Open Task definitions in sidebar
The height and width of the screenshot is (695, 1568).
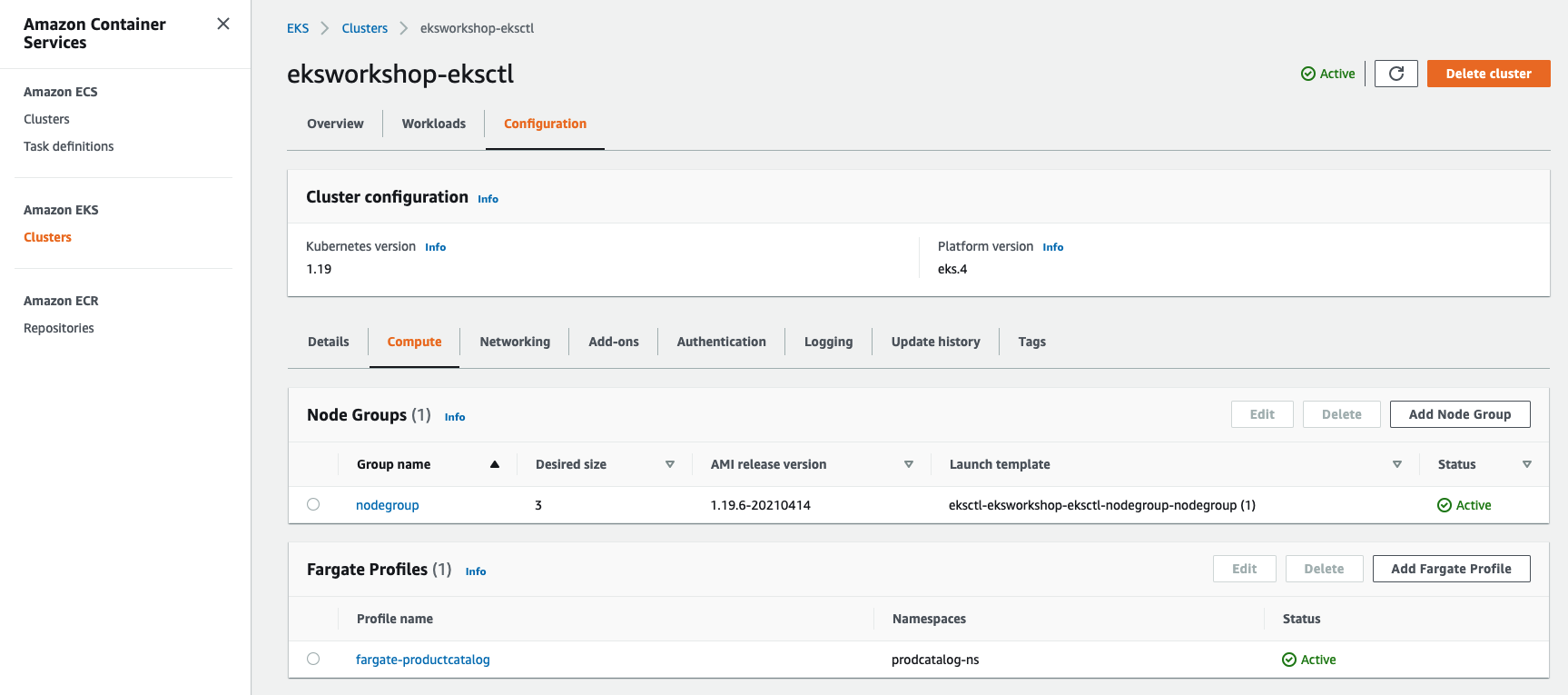coord(69,146)
